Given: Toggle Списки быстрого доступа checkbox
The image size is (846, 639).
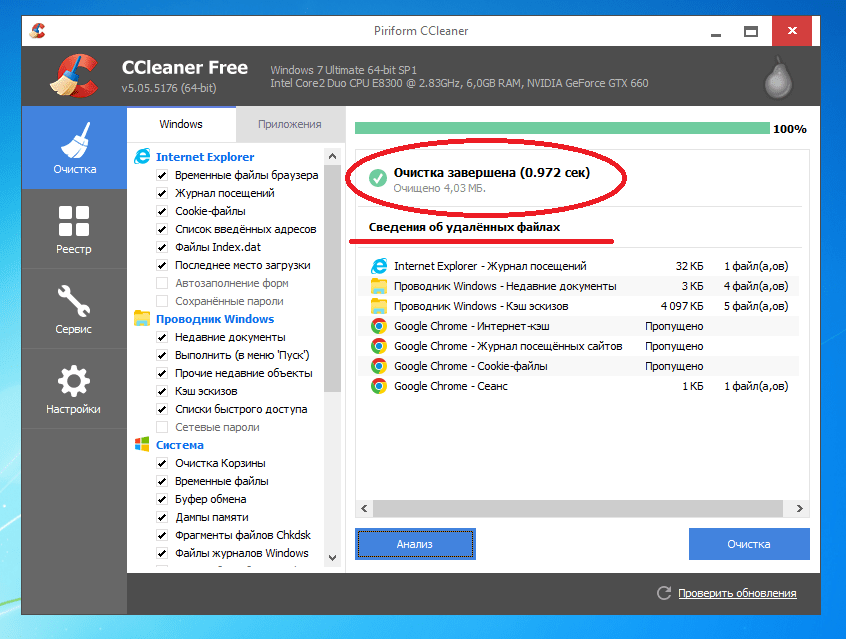Looking at the screenshot, I should pos(162,409).
